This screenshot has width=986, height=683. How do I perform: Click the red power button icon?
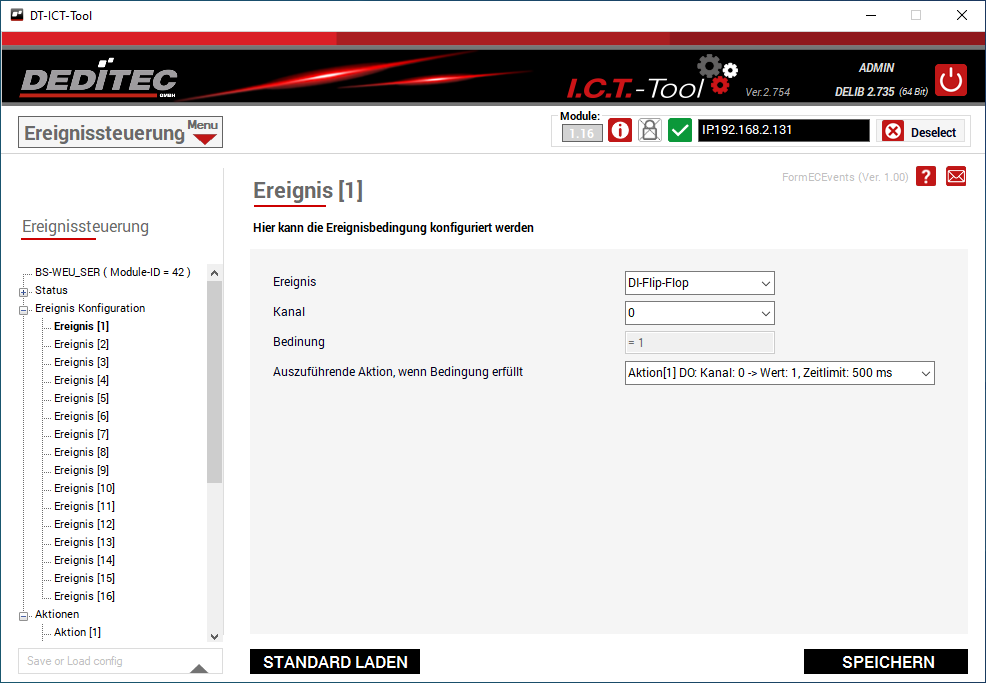(x=950, y=80)
